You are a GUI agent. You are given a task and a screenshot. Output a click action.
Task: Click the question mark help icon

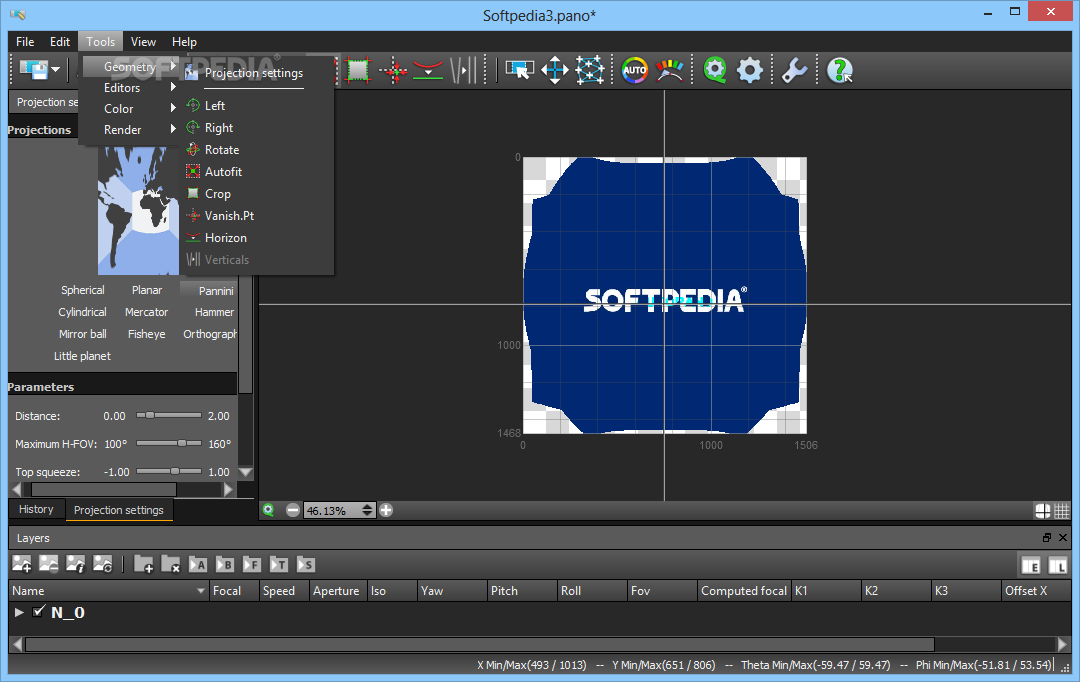tap(840, 70)
